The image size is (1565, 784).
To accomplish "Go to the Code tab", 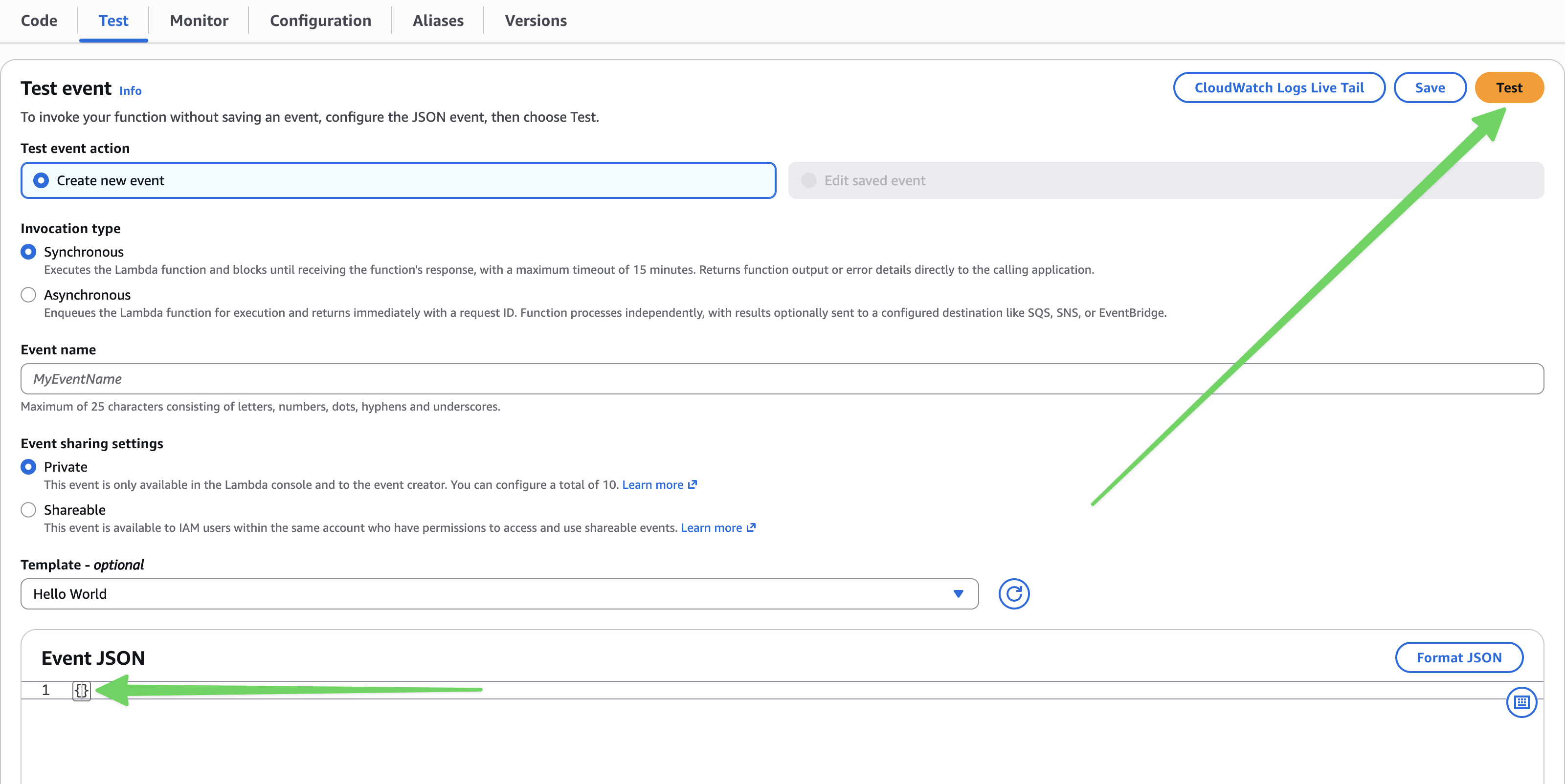I will [x=39, y=21].
